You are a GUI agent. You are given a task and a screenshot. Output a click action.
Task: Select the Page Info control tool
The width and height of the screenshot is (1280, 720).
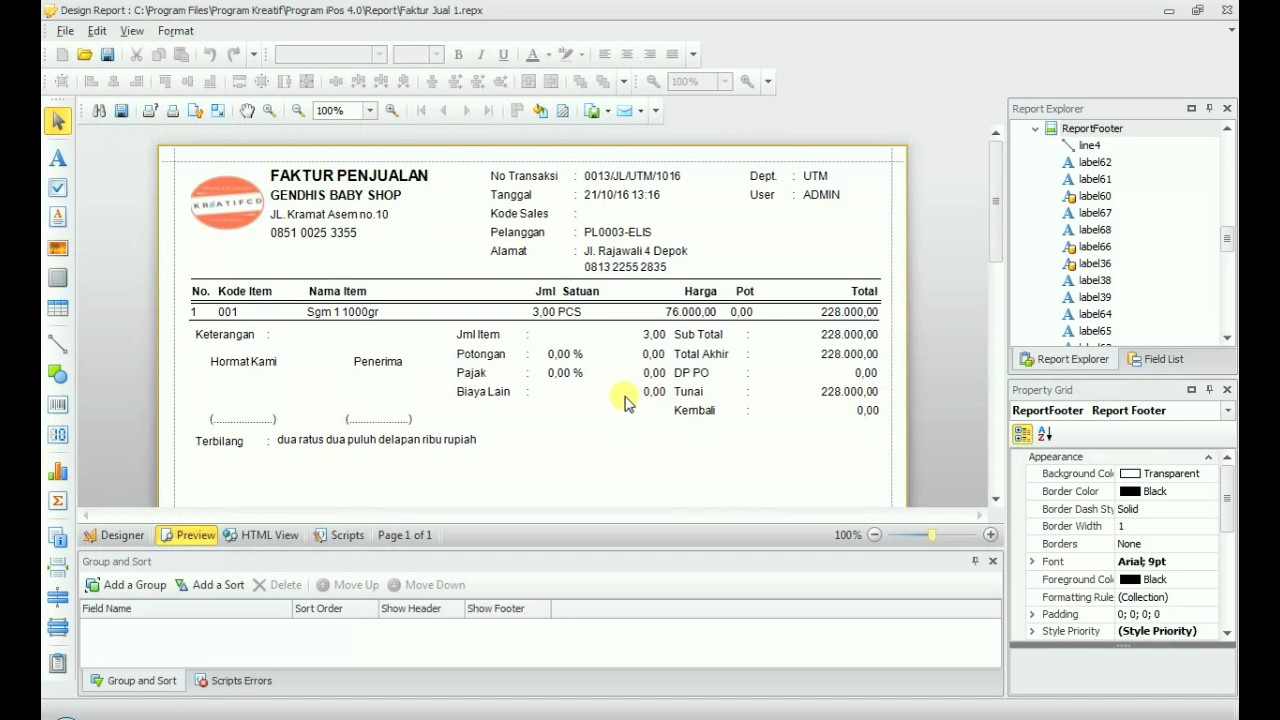coord(57,536)
